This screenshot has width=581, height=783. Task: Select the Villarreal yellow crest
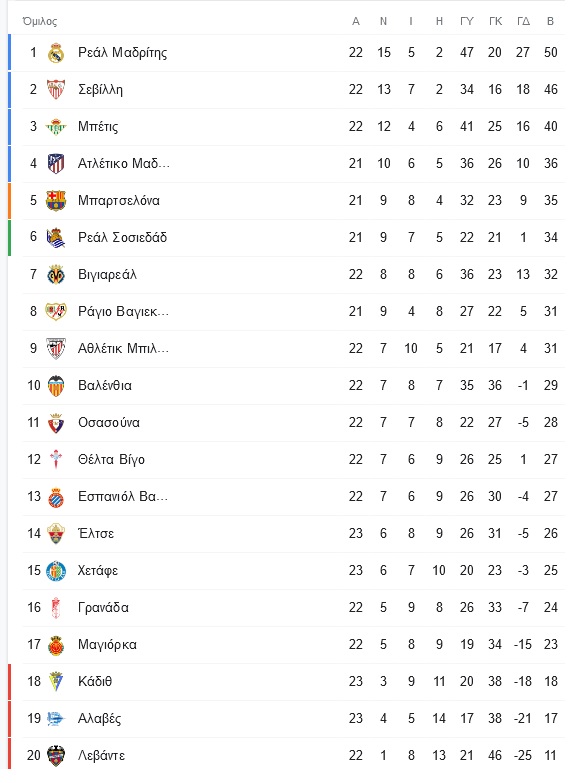click(x=56, y=275)
